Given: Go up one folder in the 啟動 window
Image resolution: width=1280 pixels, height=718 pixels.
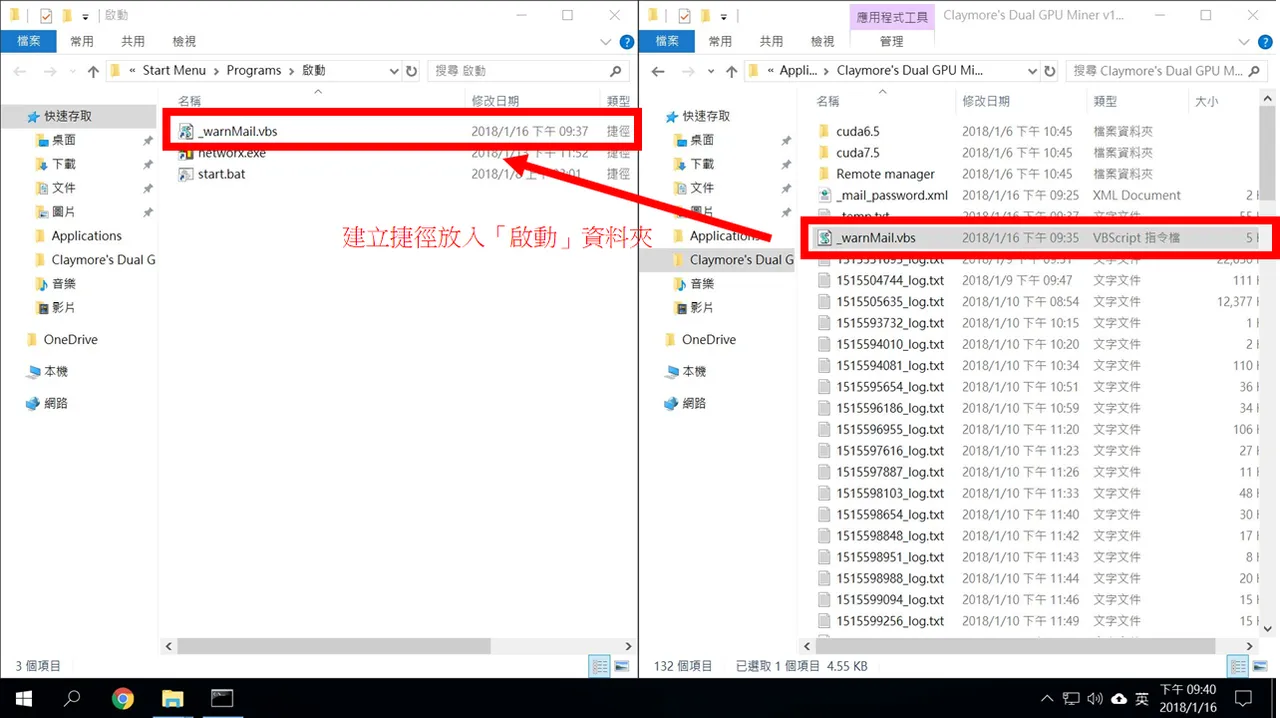Looking at the screenshot, I should pos(93,71).
